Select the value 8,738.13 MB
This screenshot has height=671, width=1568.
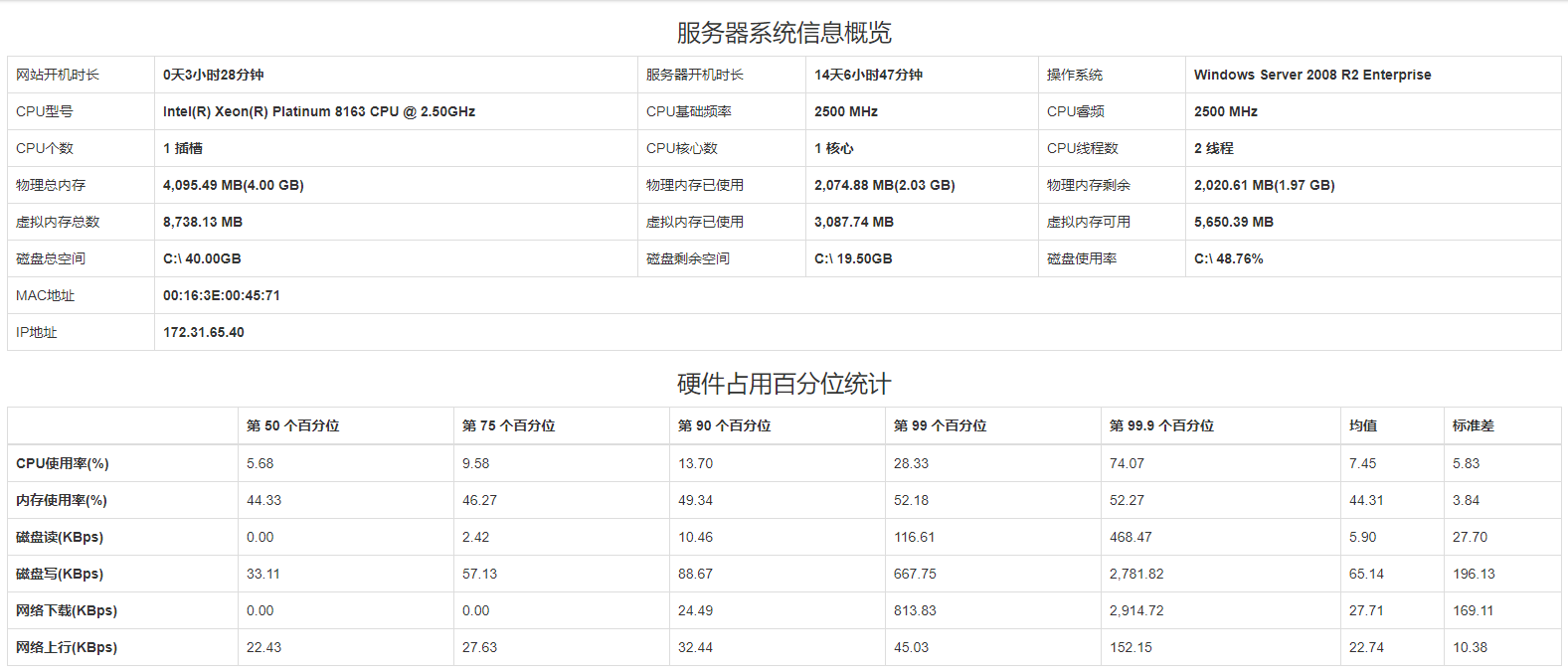coord(203,222)
